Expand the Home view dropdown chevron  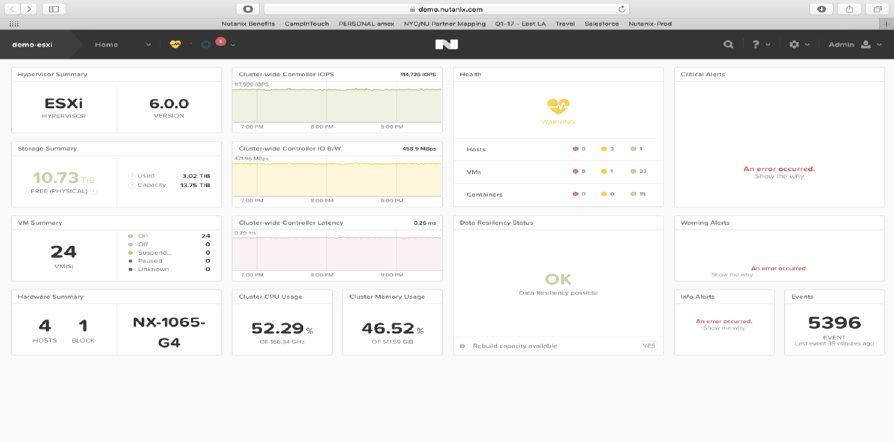(x=148, y=44)
